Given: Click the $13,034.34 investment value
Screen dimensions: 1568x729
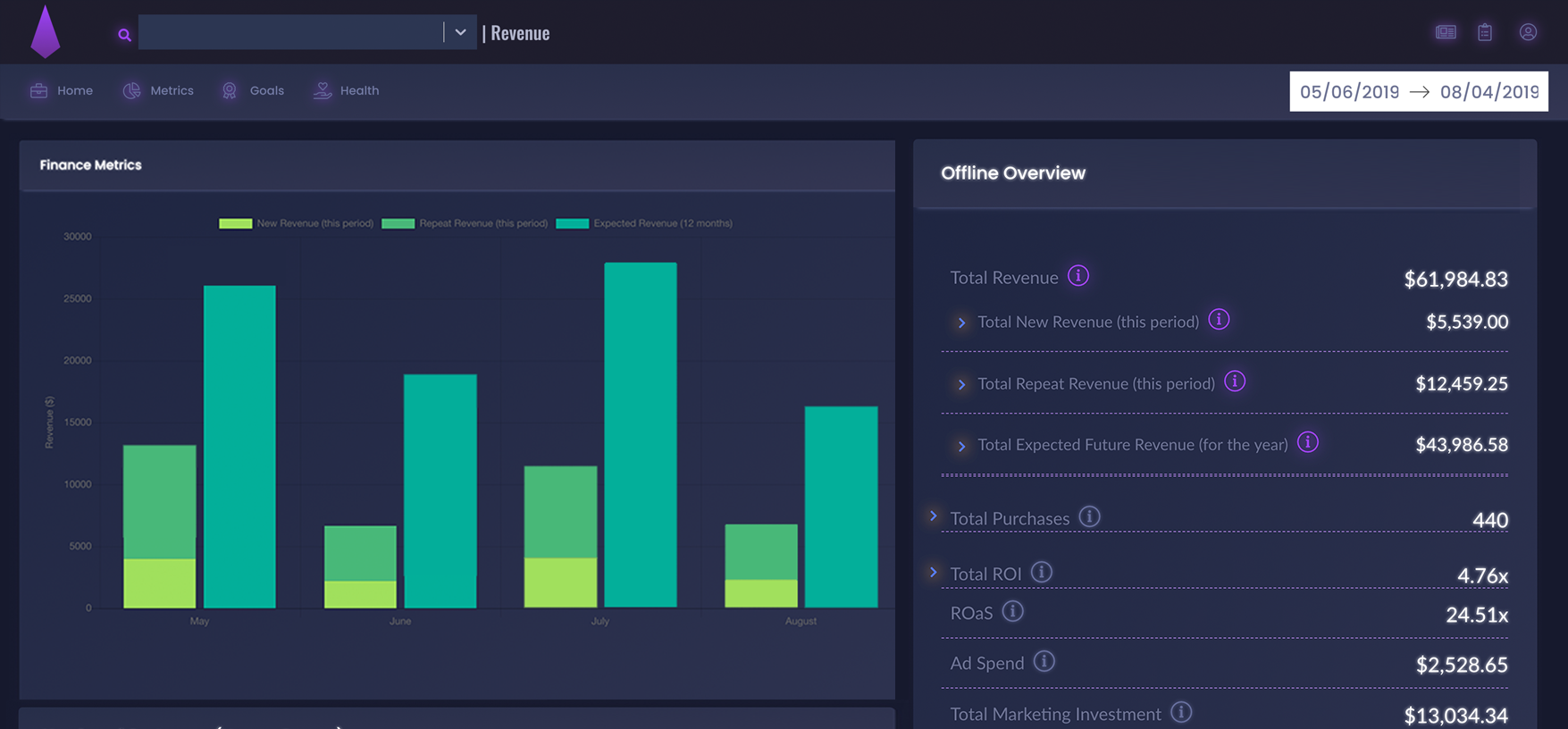Looking at the screenshot, I should click(x=1455, y=716).
